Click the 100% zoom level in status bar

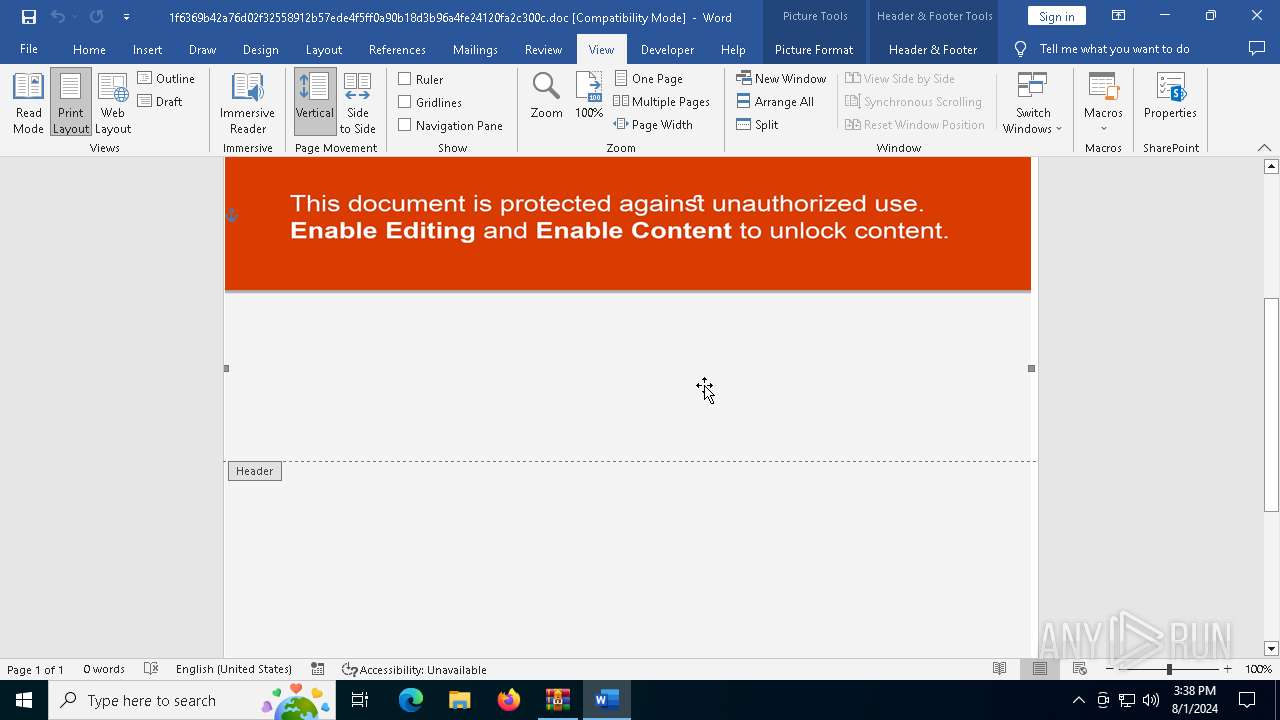point(1258,669)
